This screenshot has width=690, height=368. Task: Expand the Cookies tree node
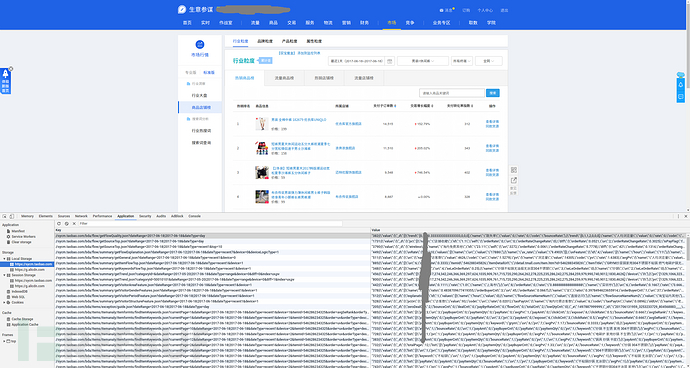tap(4, 302)
